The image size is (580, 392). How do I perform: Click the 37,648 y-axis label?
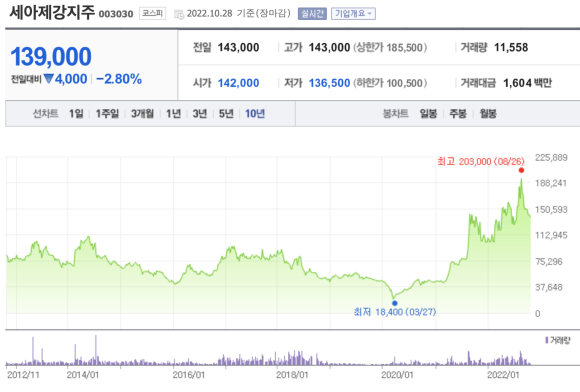click(549, 287)
